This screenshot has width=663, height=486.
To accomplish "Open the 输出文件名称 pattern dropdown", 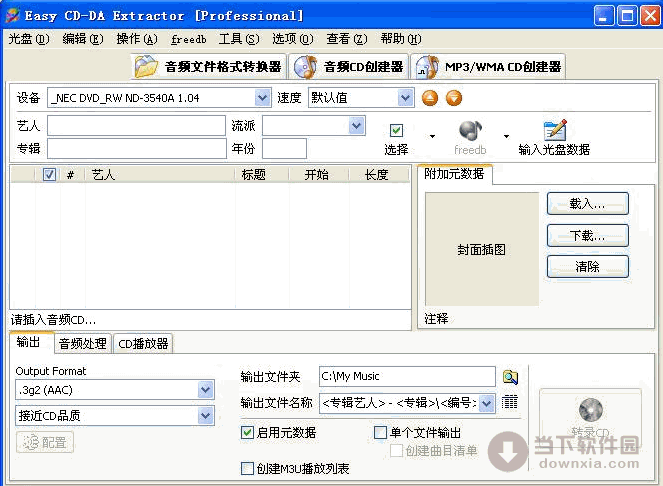I will pos(487,403).
